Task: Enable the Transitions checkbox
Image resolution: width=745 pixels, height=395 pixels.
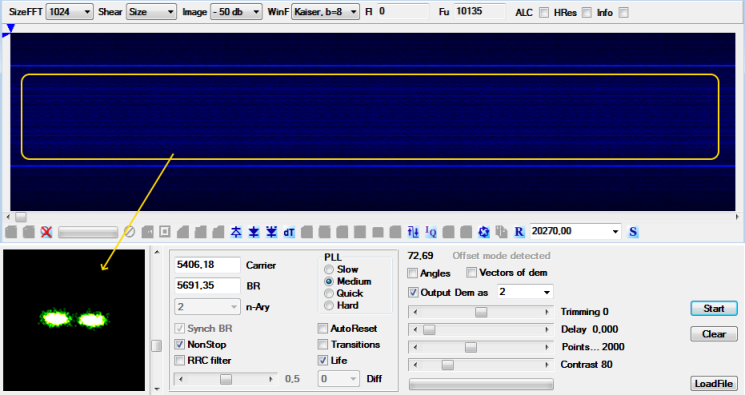Action: click(x=323, y=345)
